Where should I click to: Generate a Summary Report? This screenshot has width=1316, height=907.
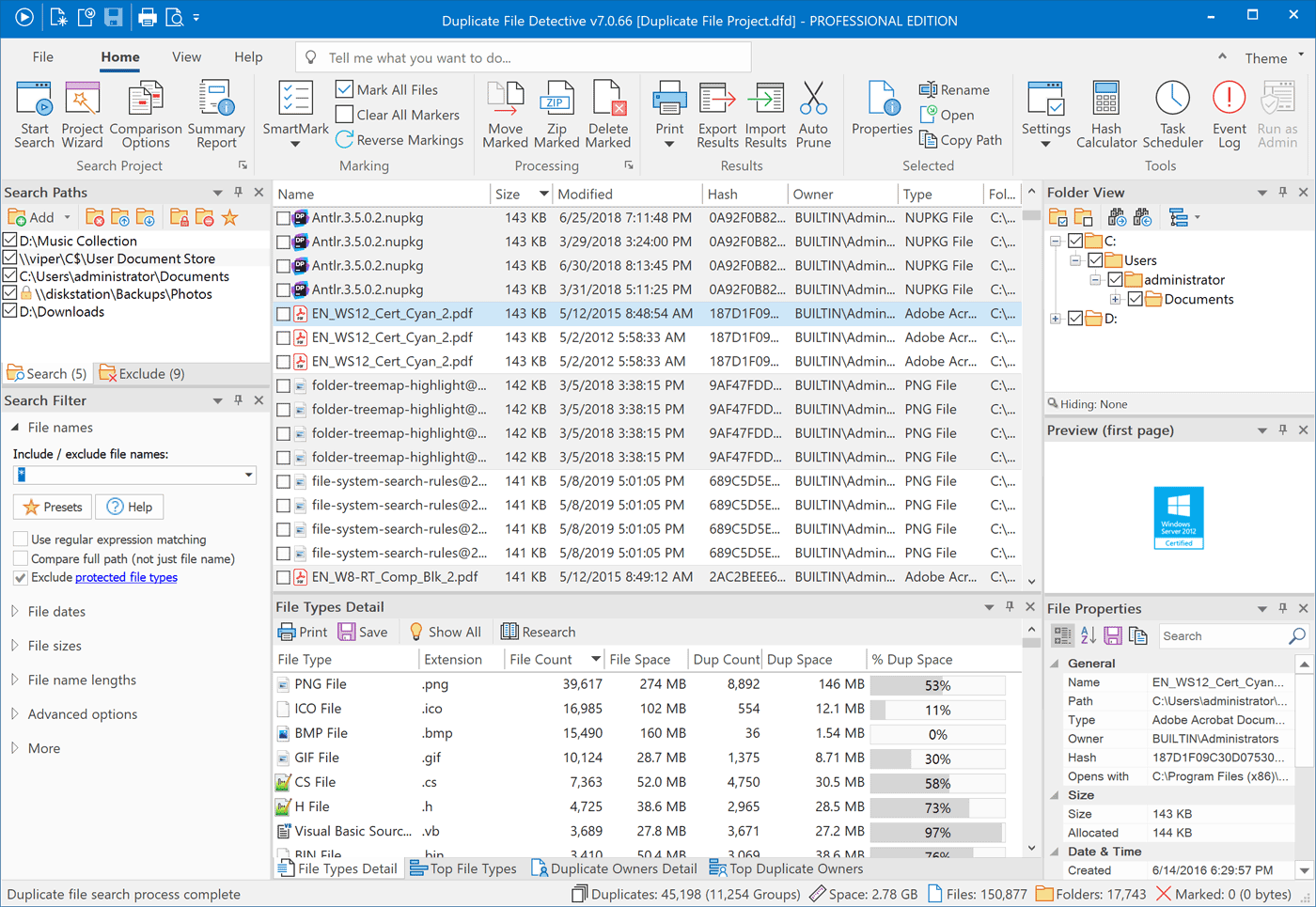click(216, 114)
